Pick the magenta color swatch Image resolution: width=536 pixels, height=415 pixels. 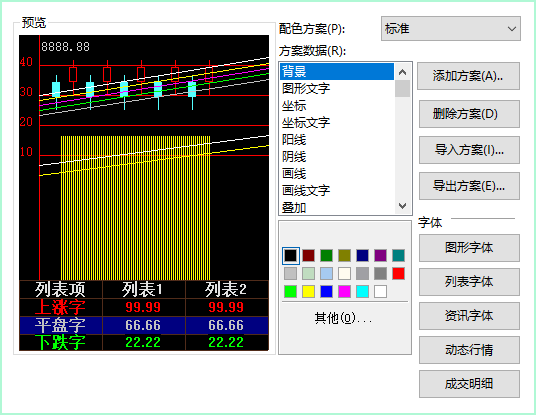(345, 292)
